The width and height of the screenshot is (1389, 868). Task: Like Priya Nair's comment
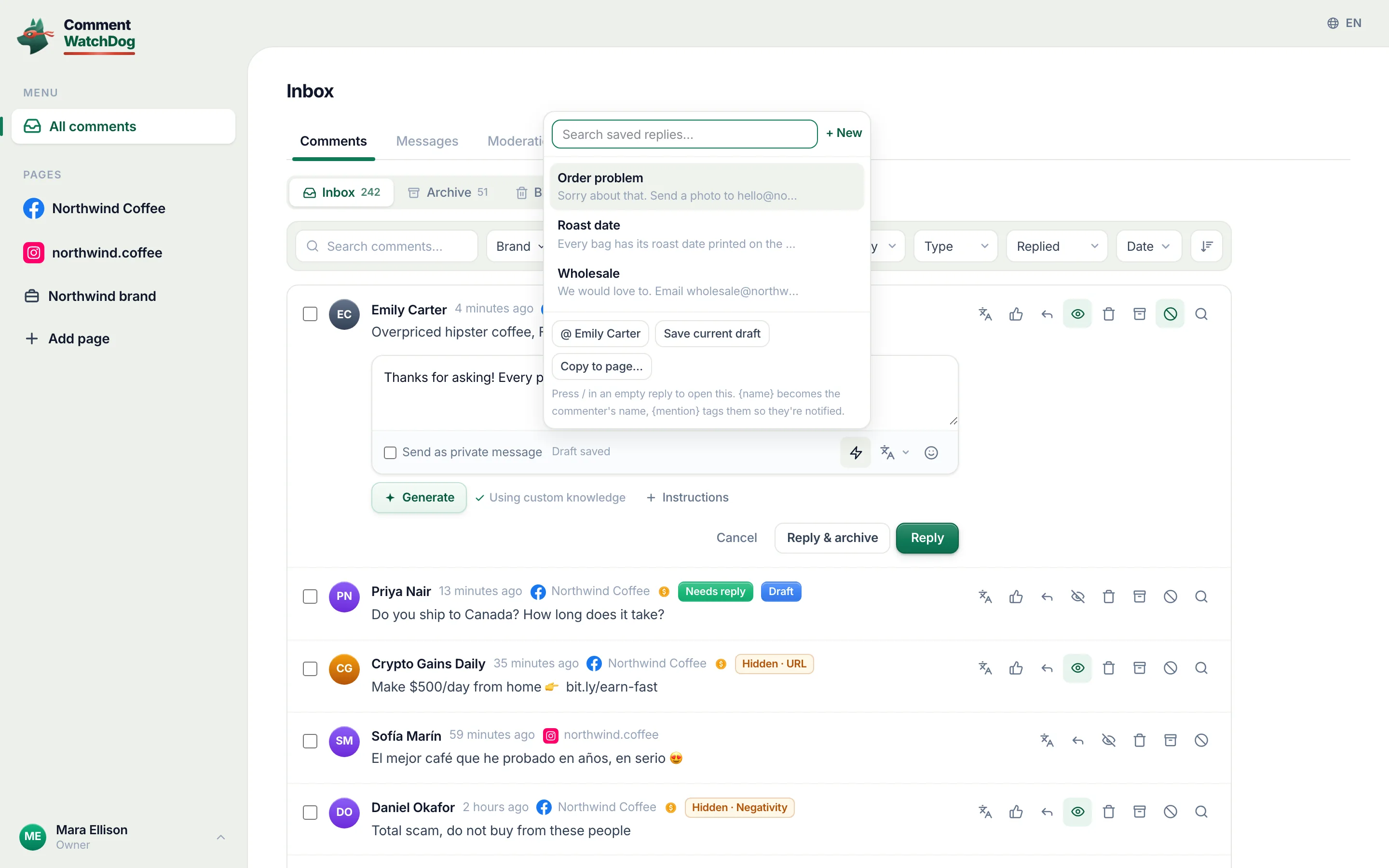(x=1016, y=597)
